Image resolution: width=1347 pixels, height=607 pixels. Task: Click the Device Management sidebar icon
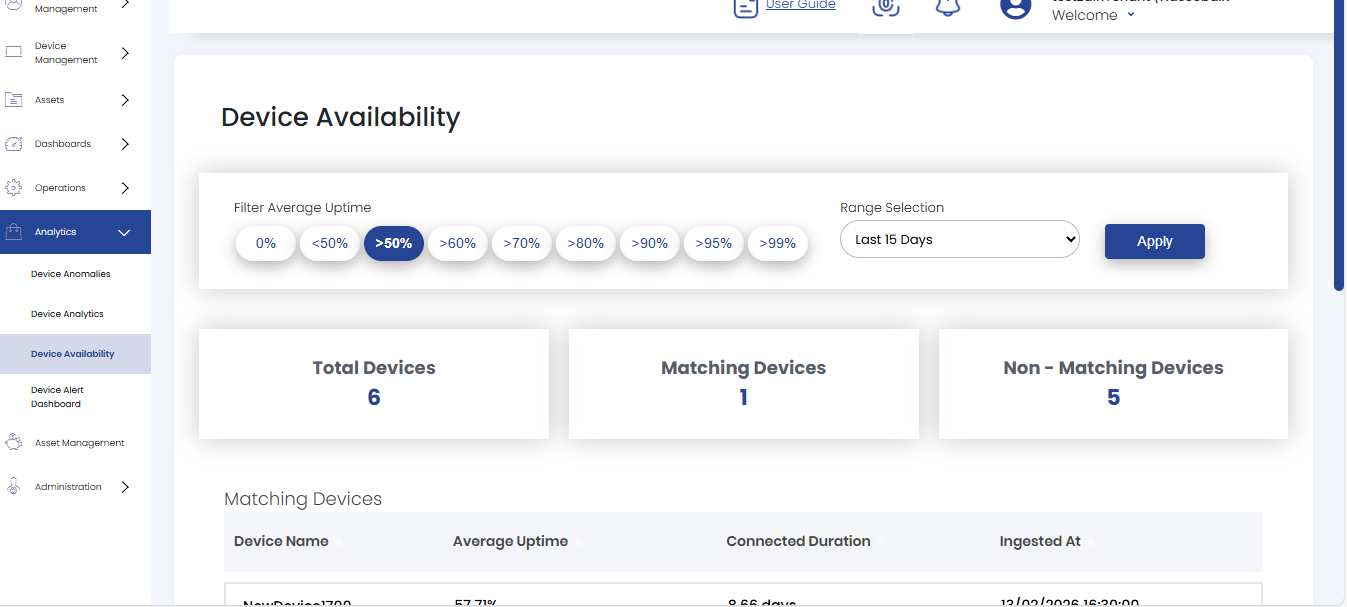14,52
